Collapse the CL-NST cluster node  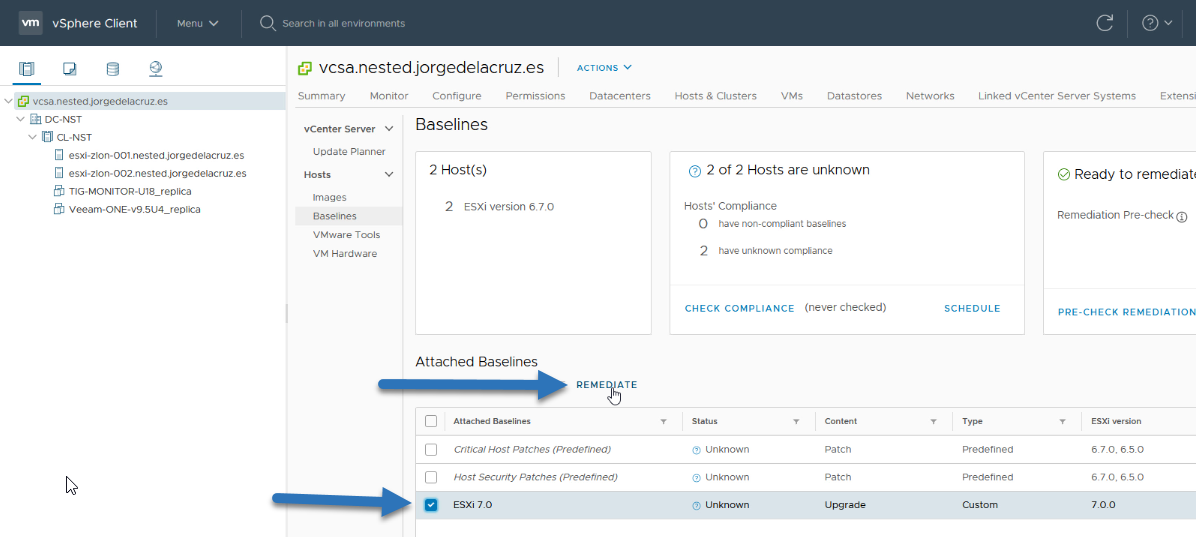tap(32, 137)
